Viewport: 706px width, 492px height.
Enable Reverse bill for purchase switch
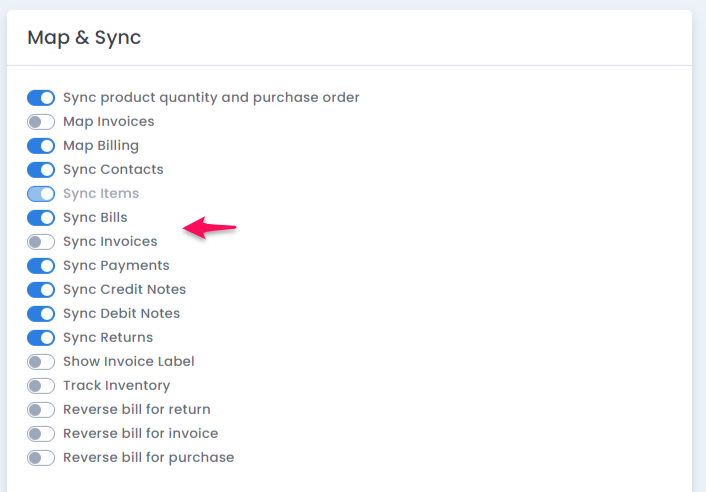tap(41, 458)
